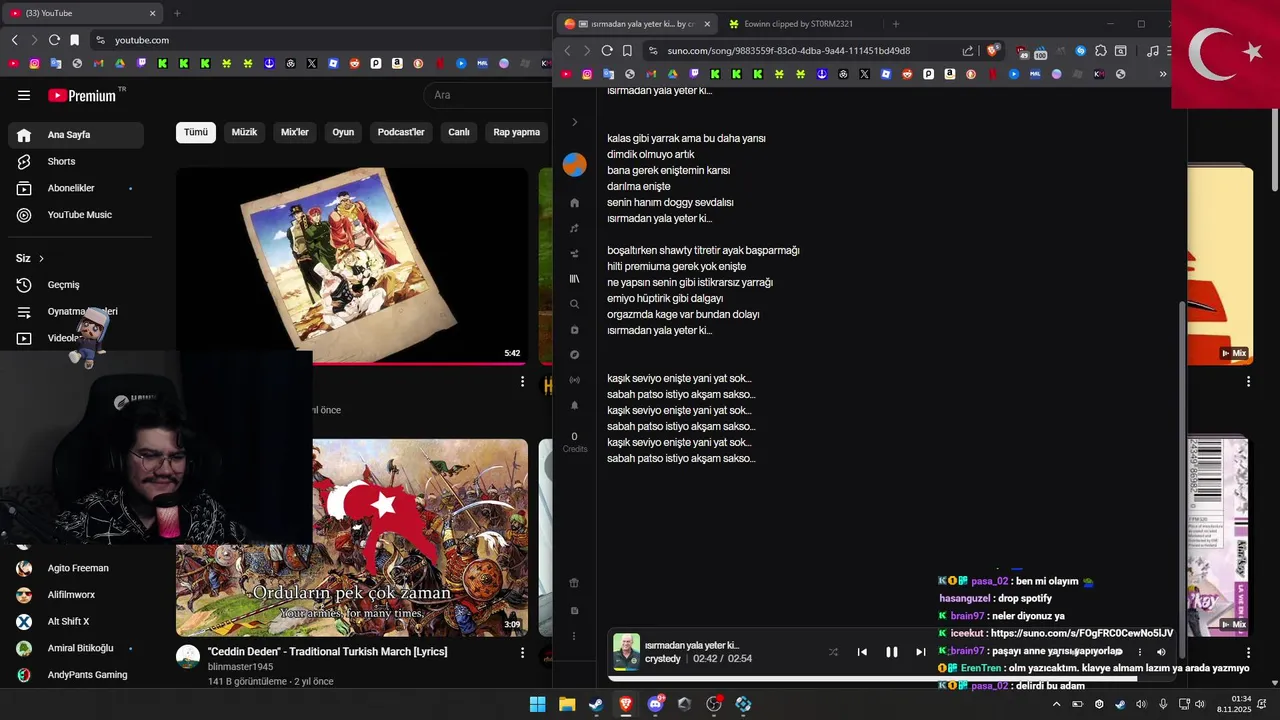Bookmark page in the YouTube browser window
The image size is (1280, 720).
tap(74, 40)
